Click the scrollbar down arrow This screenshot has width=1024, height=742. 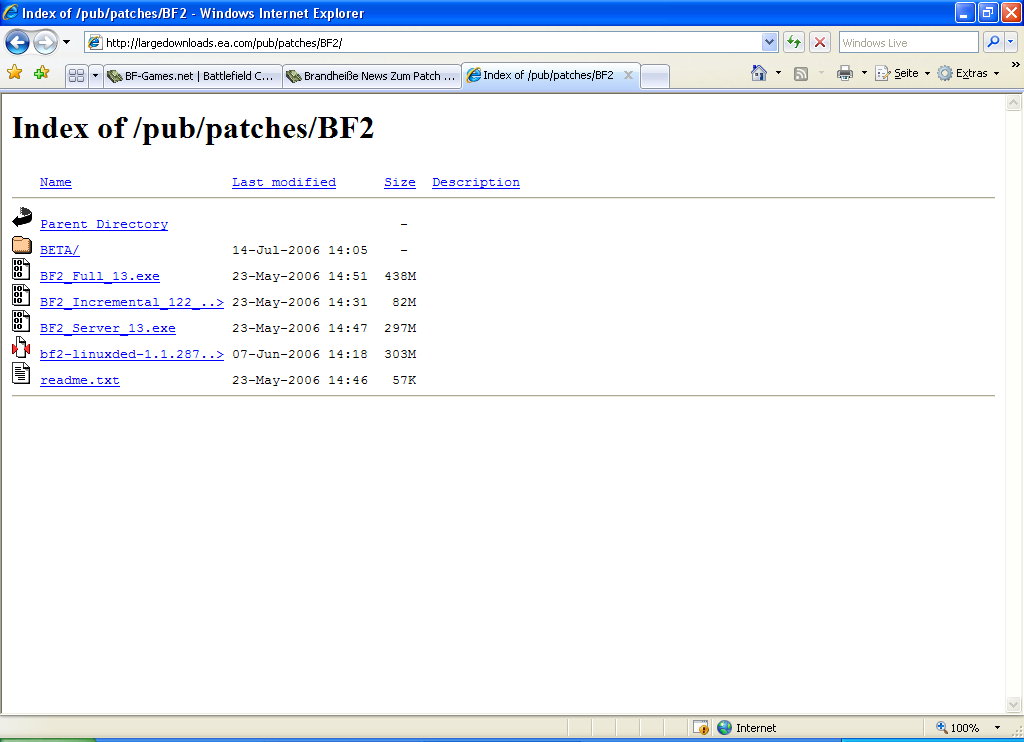pyautogui.click(x=1014, y=705)
